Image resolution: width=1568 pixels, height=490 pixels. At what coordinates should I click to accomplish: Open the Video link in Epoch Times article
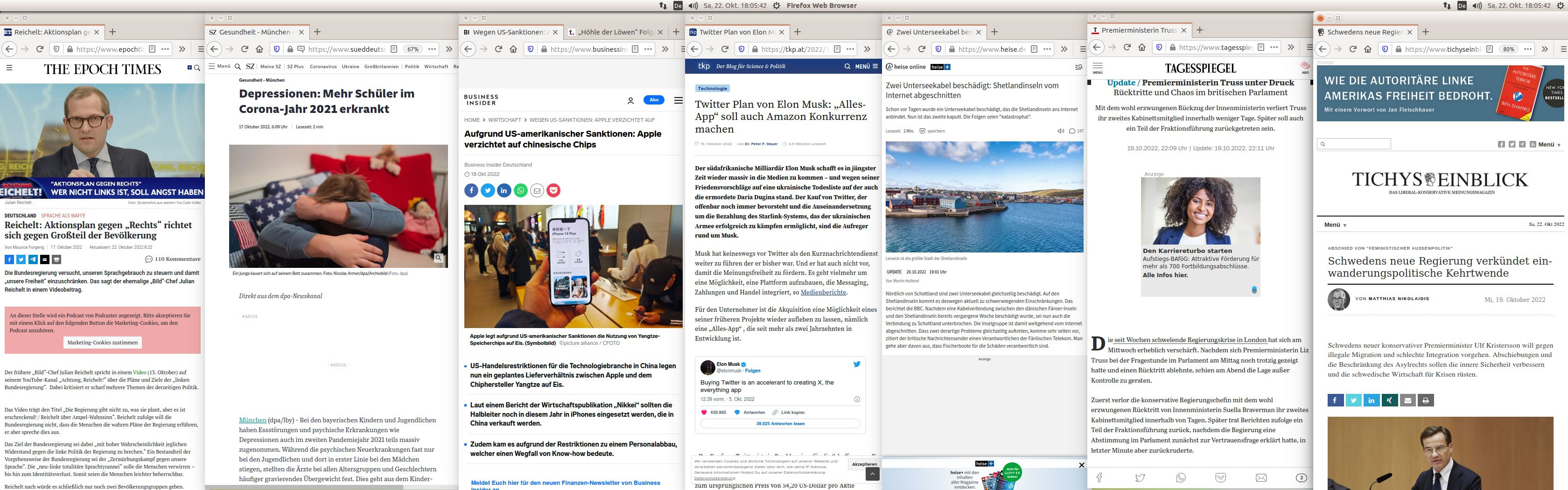pyautogui.click(x=140, y=372)
